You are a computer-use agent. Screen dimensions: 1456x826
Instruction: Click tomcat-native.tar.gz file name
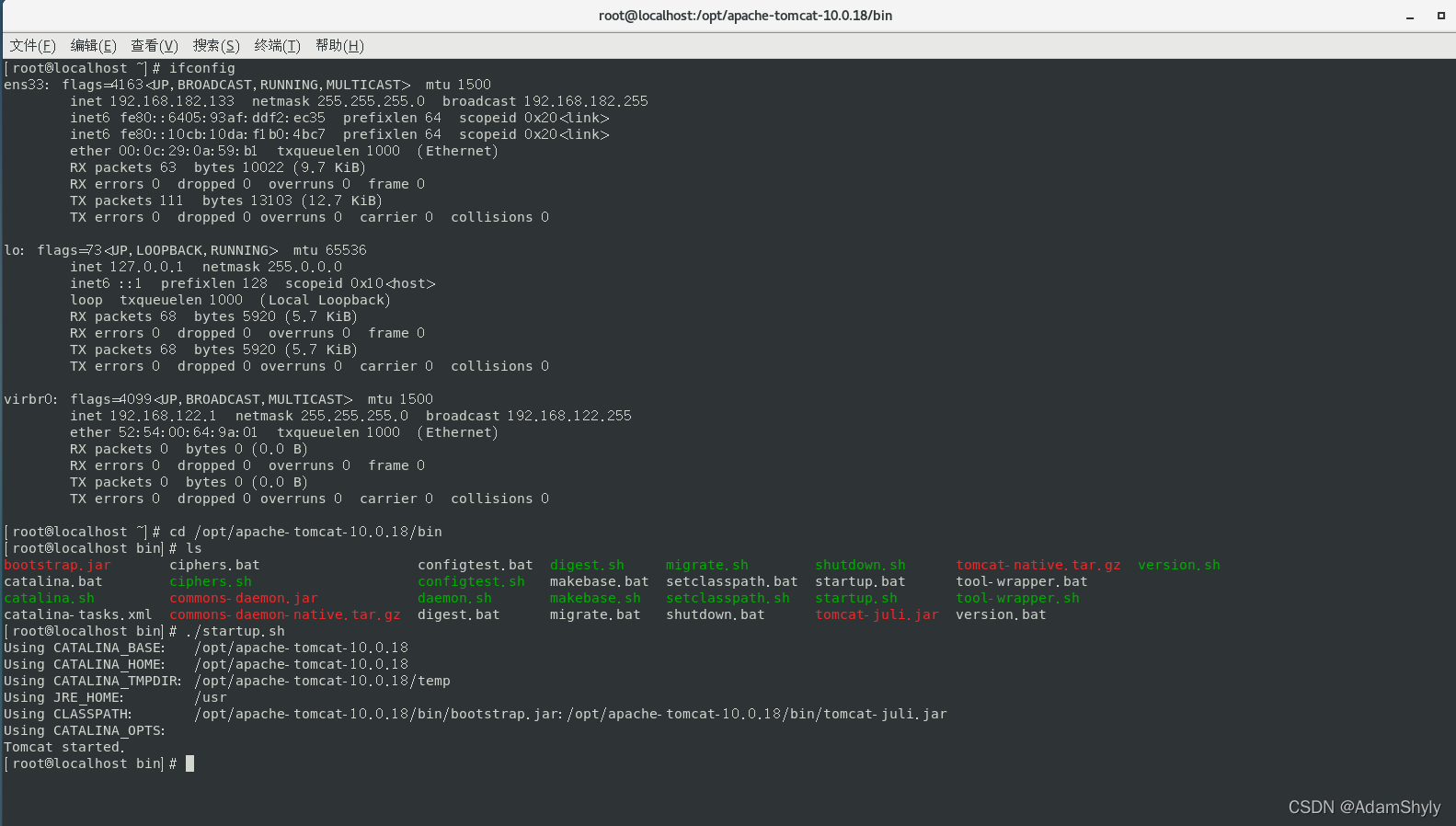1038,565
